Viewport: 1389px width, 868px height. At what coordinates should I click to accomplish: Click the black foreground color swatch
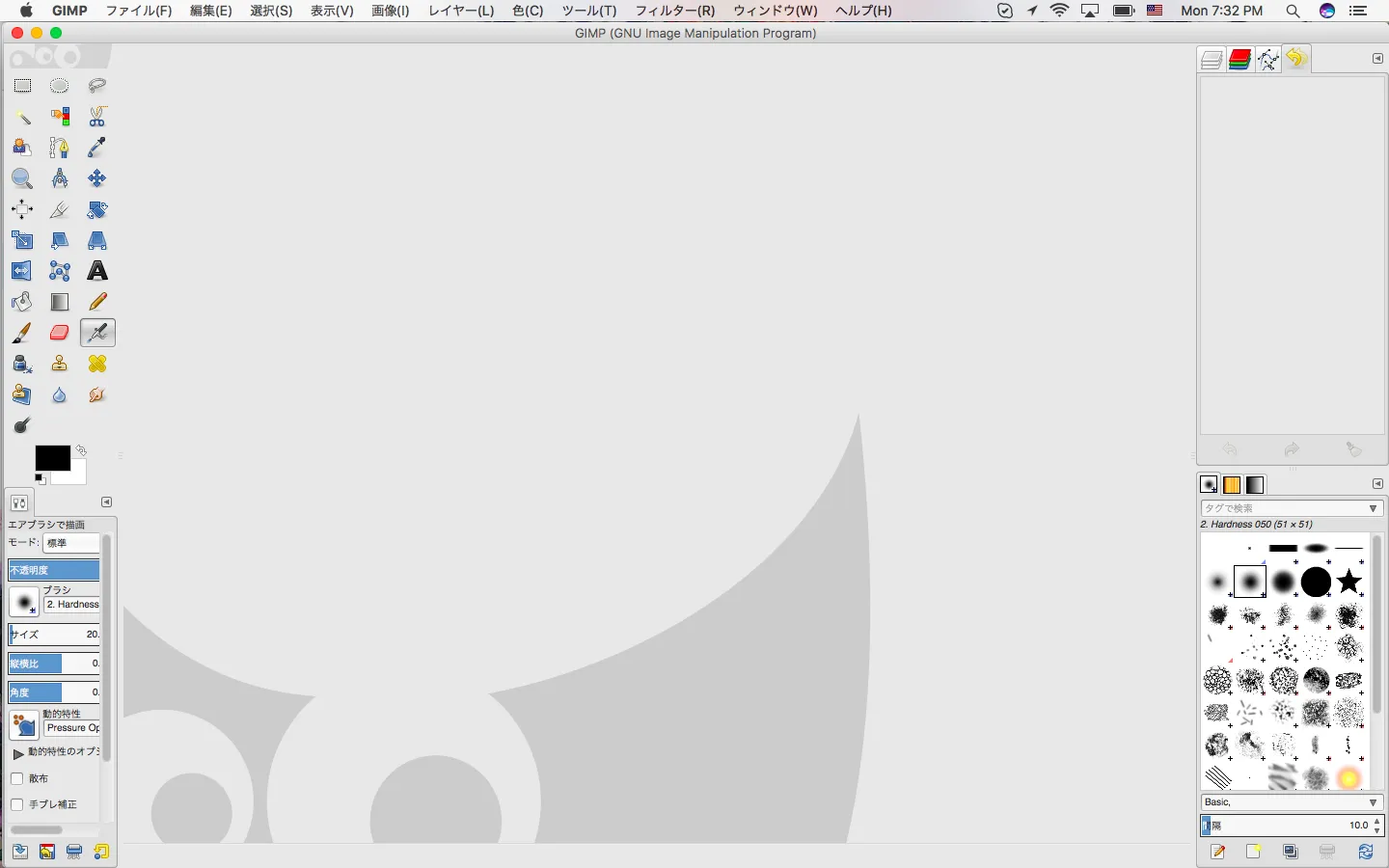(x=50, y=457)
